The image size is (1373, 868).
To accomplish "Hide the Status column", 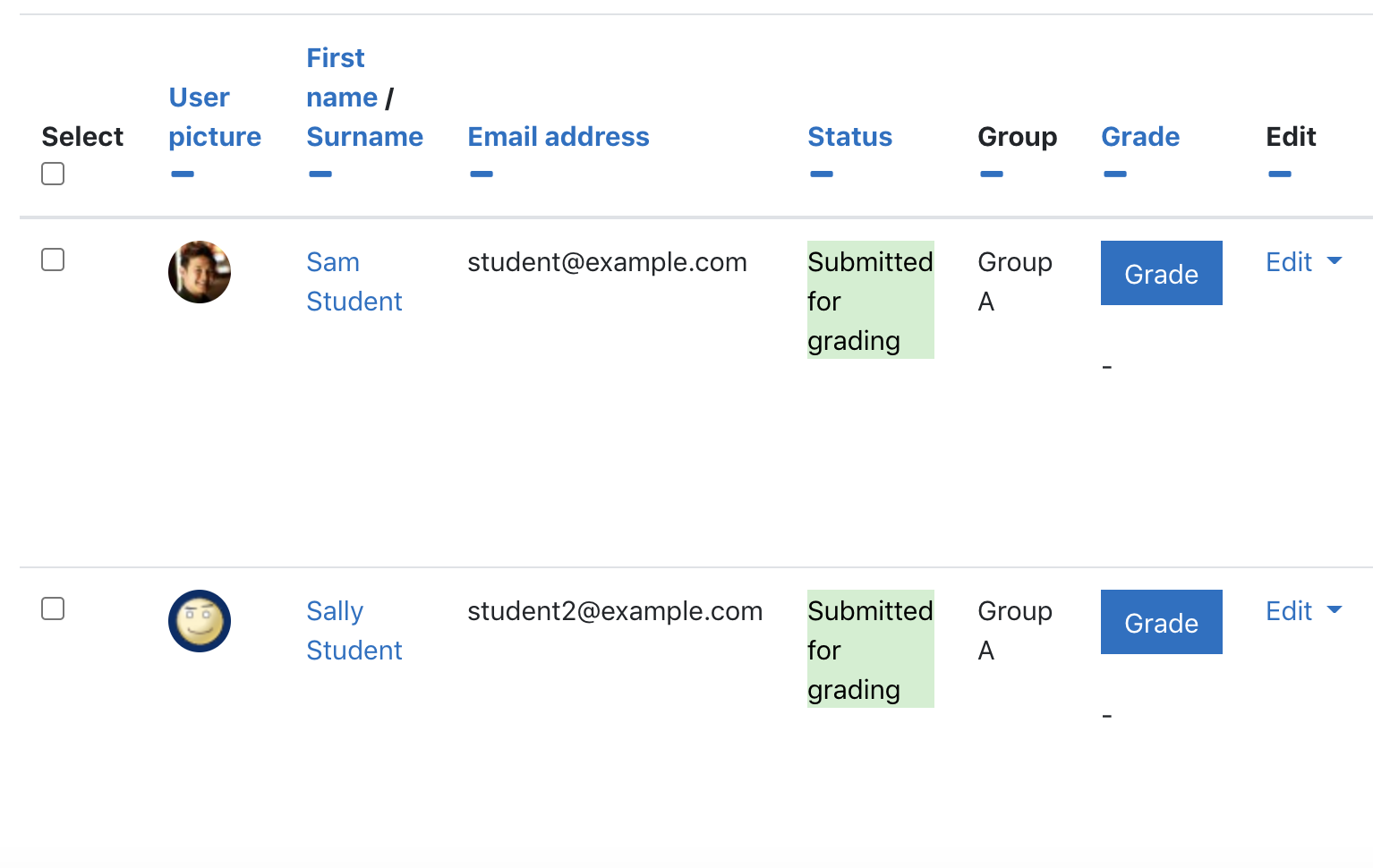I will coord(822,174).
